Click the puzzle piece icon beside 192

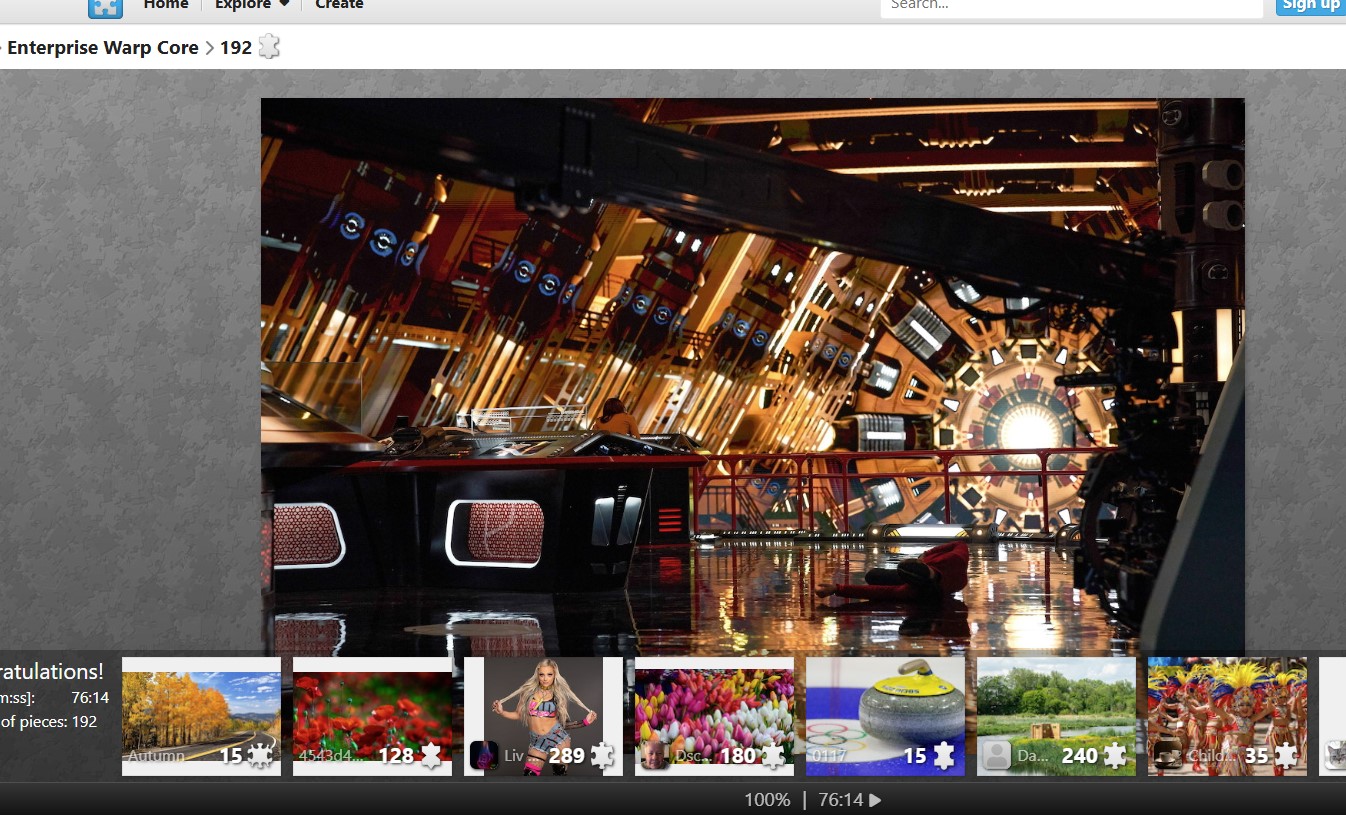click(269, 47)
